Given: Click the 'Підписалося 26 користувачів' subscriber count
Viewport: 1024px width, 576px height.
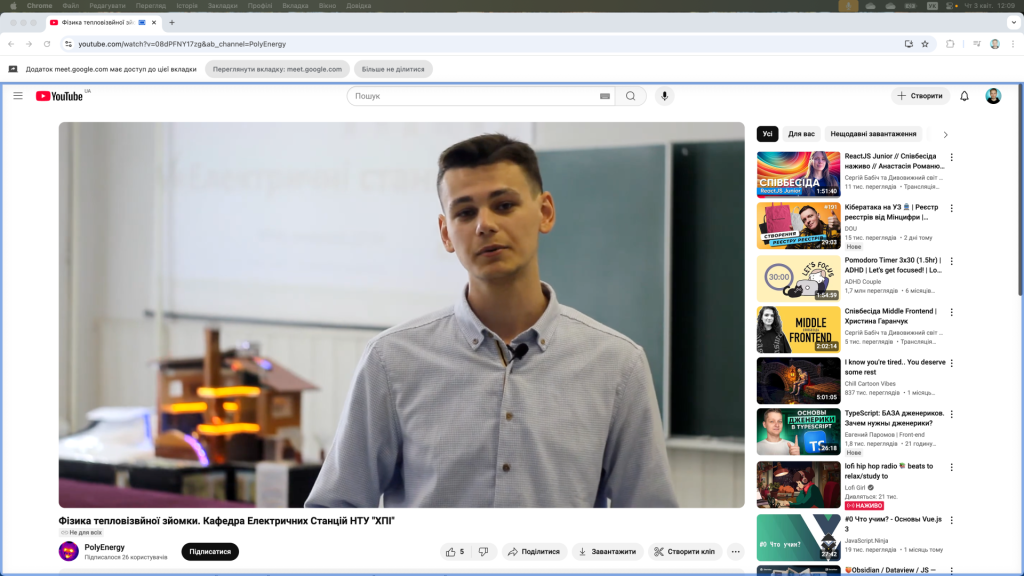Looking at the screenshot, I should click(126, 558).
